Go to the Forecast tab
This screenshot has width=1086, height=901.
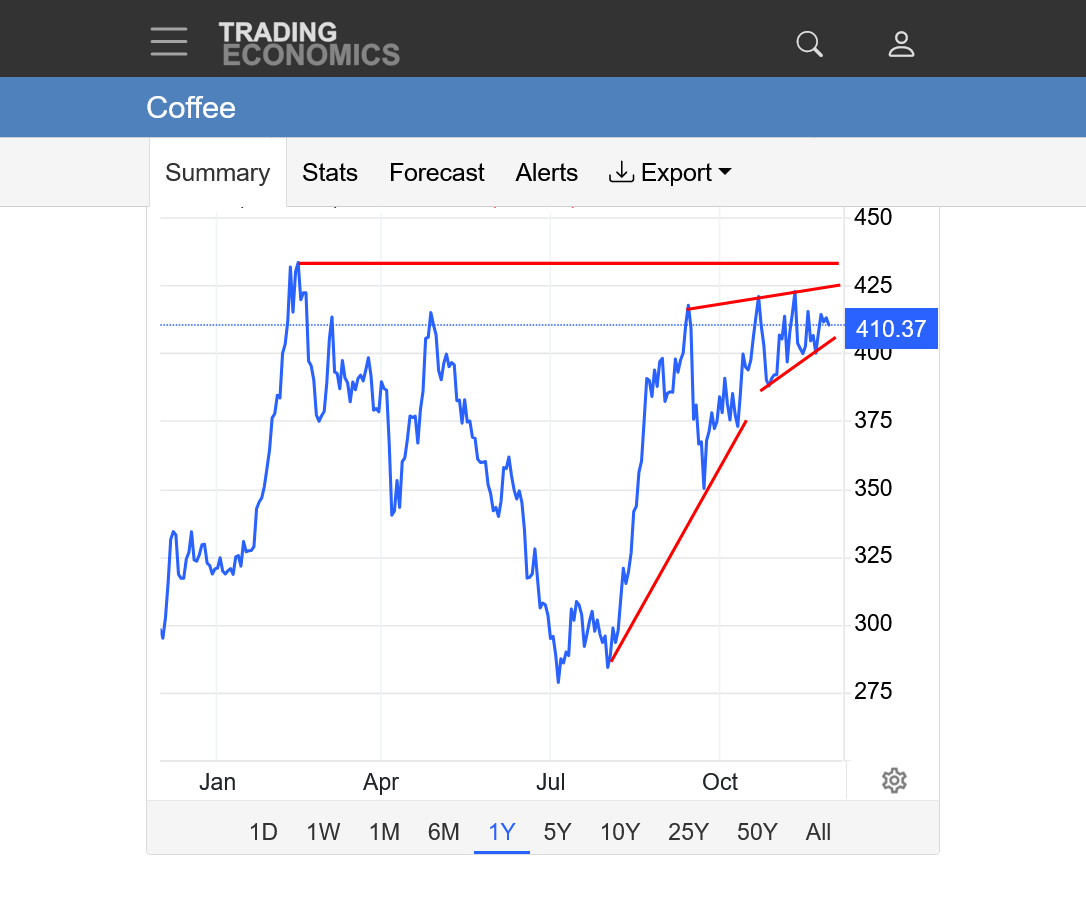(436, 173)
